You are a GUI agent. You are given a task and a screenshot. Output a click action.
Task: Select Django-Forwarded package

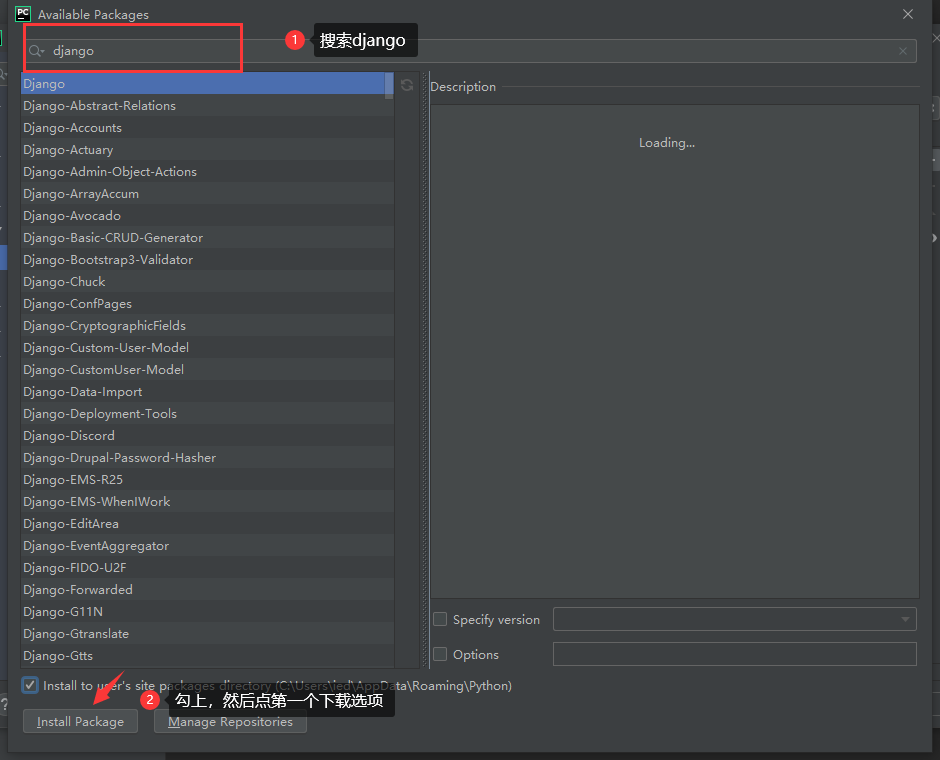tap(207, 590)
